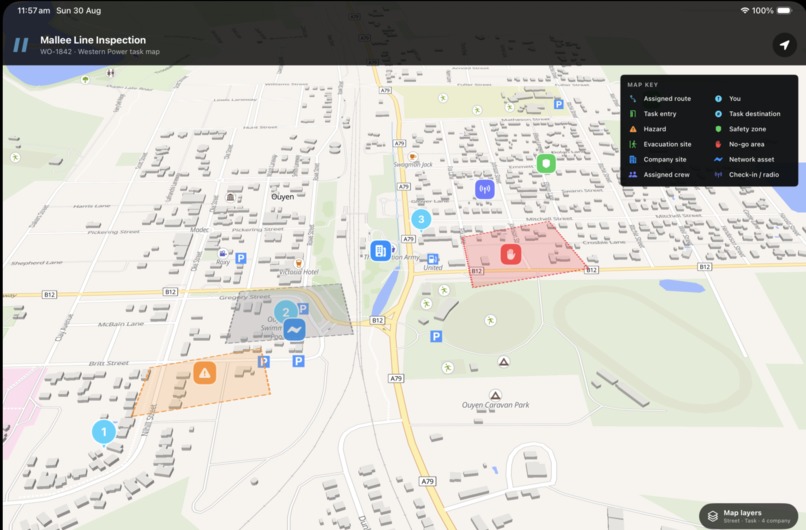Tap the parking icon beside Roxy

point(241,258)
